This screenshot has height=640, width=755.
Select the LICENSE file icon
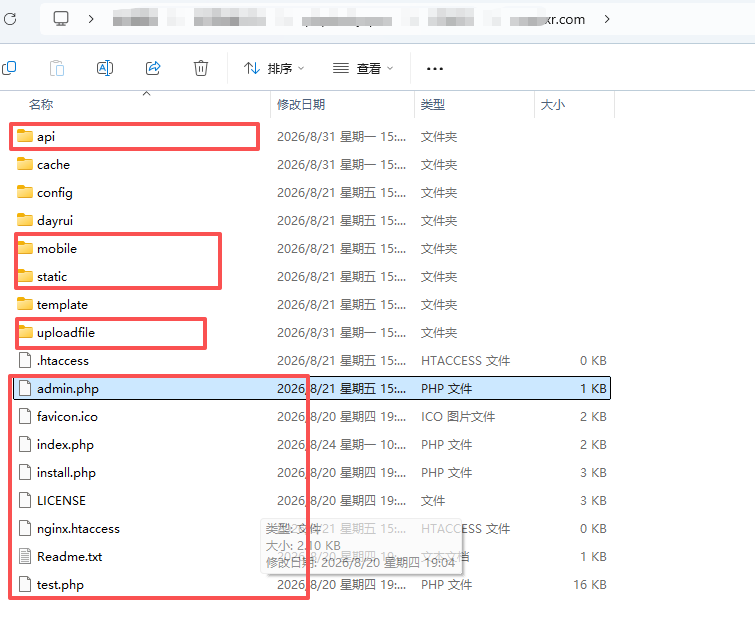tap(25, 500)
